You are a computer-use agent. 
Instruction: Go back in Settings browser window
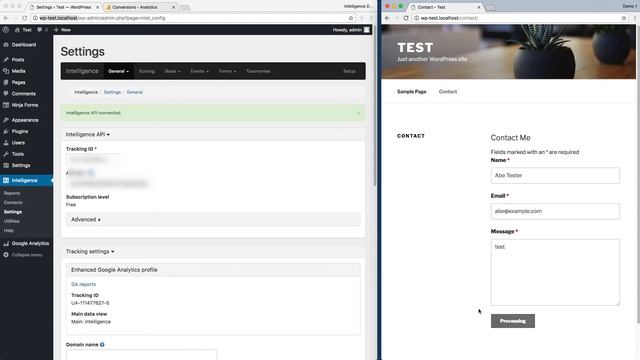coord(6,18)
